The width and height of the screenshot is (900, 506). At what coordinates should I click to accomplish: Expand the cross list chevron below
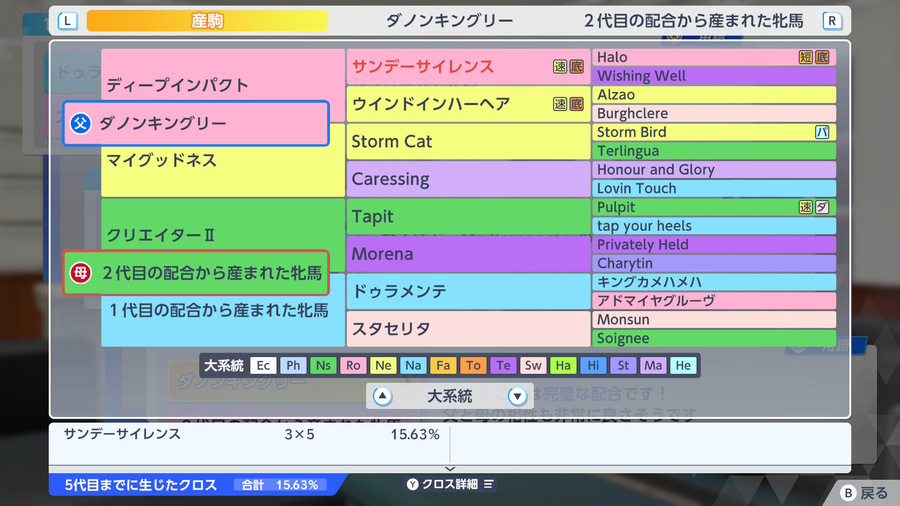[x=450, y=469]
